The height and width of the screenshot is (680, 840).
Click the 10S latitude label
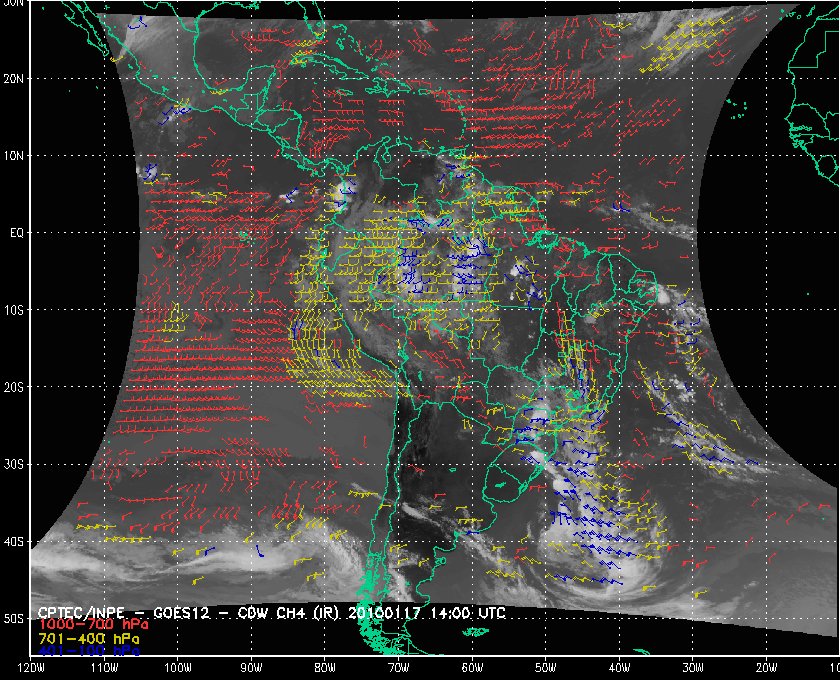(x=13, y=310)
